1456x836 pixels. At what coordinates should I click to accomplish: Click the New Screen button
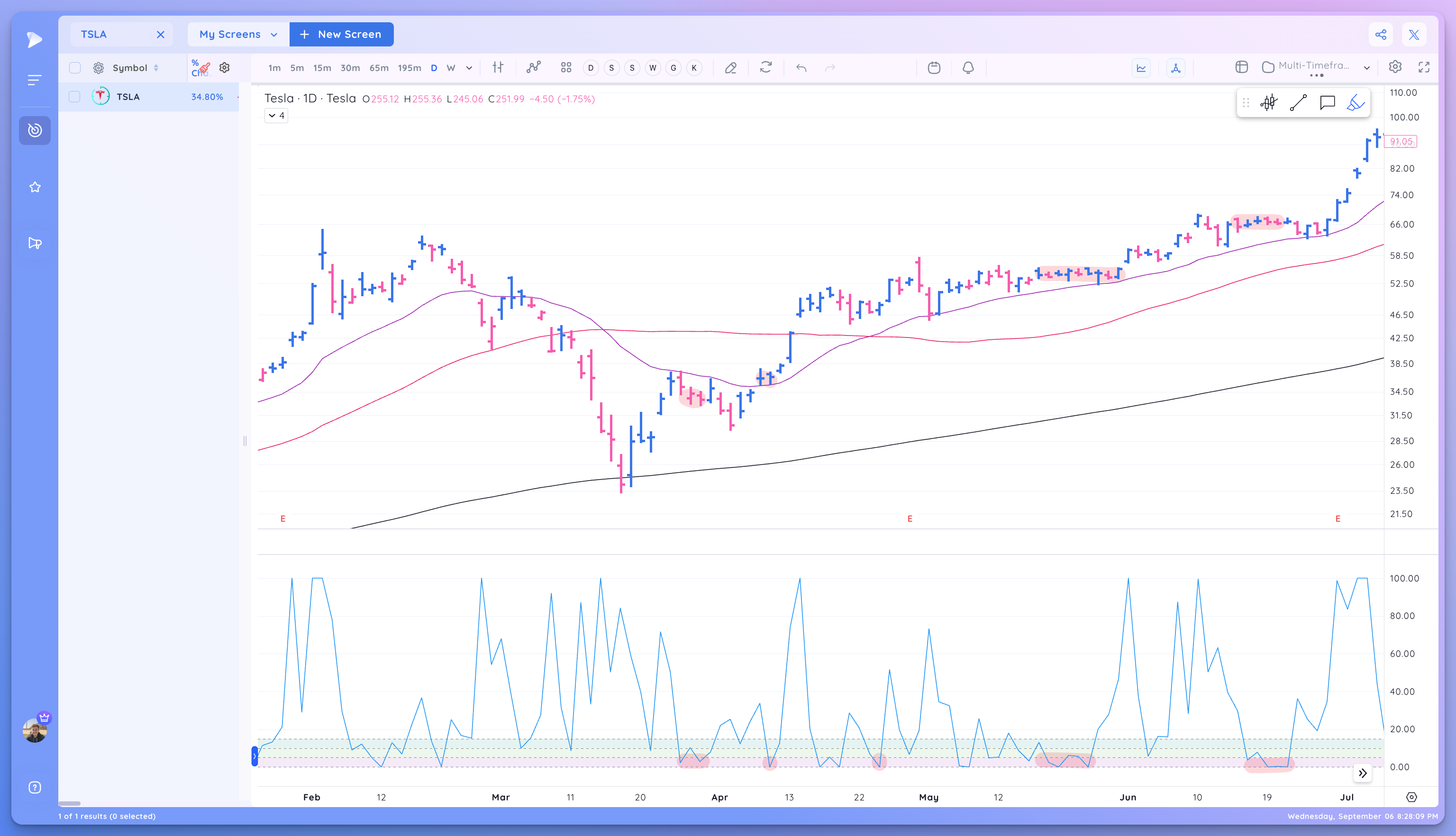click(x=341, y=35)
